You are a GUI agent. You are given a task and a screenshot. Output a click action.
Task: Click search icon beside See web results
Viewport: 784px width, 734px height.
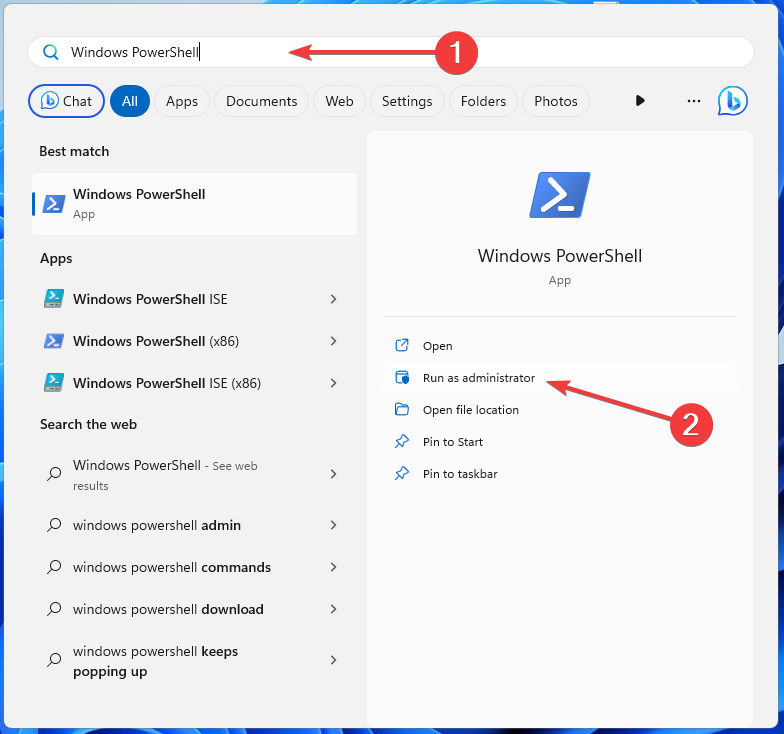tap(54, 474)
